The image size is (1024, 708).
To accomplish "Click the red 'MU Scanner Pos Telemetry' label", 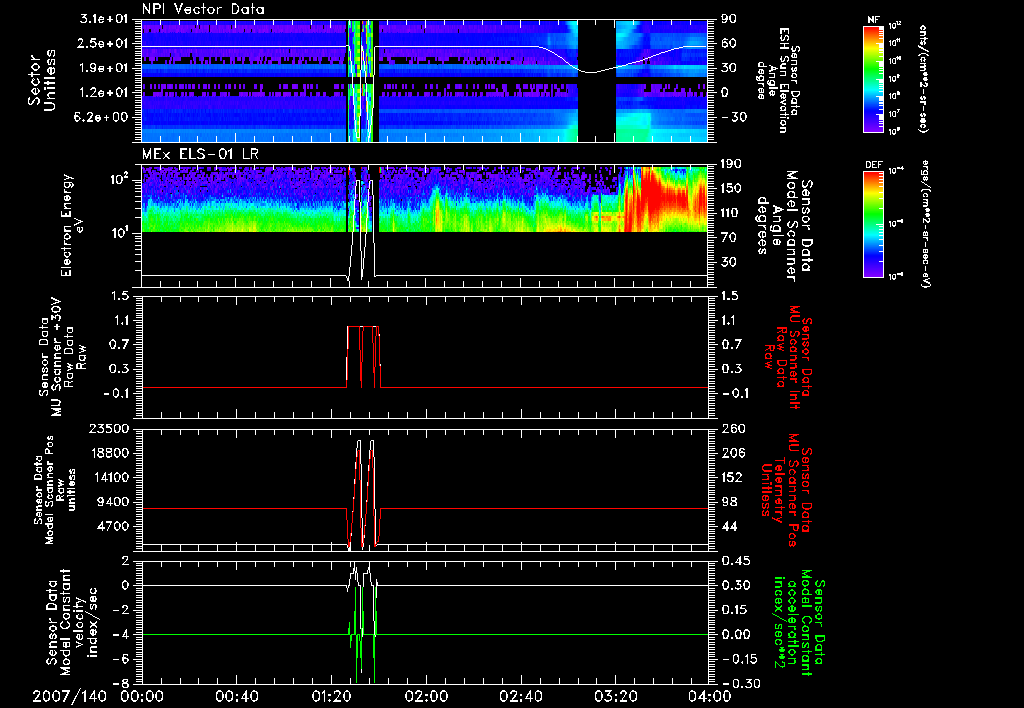I will (x=786, y=490).
